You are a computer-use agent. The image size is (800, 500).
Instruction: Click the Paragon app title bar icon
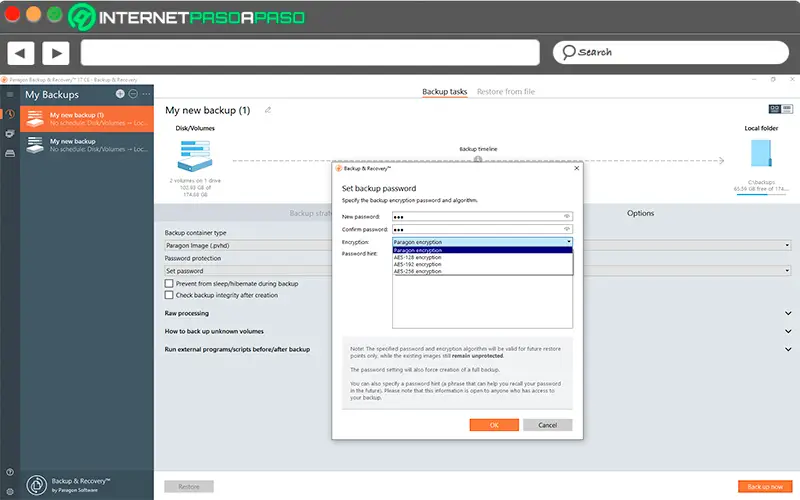click(x=4, y=80)
